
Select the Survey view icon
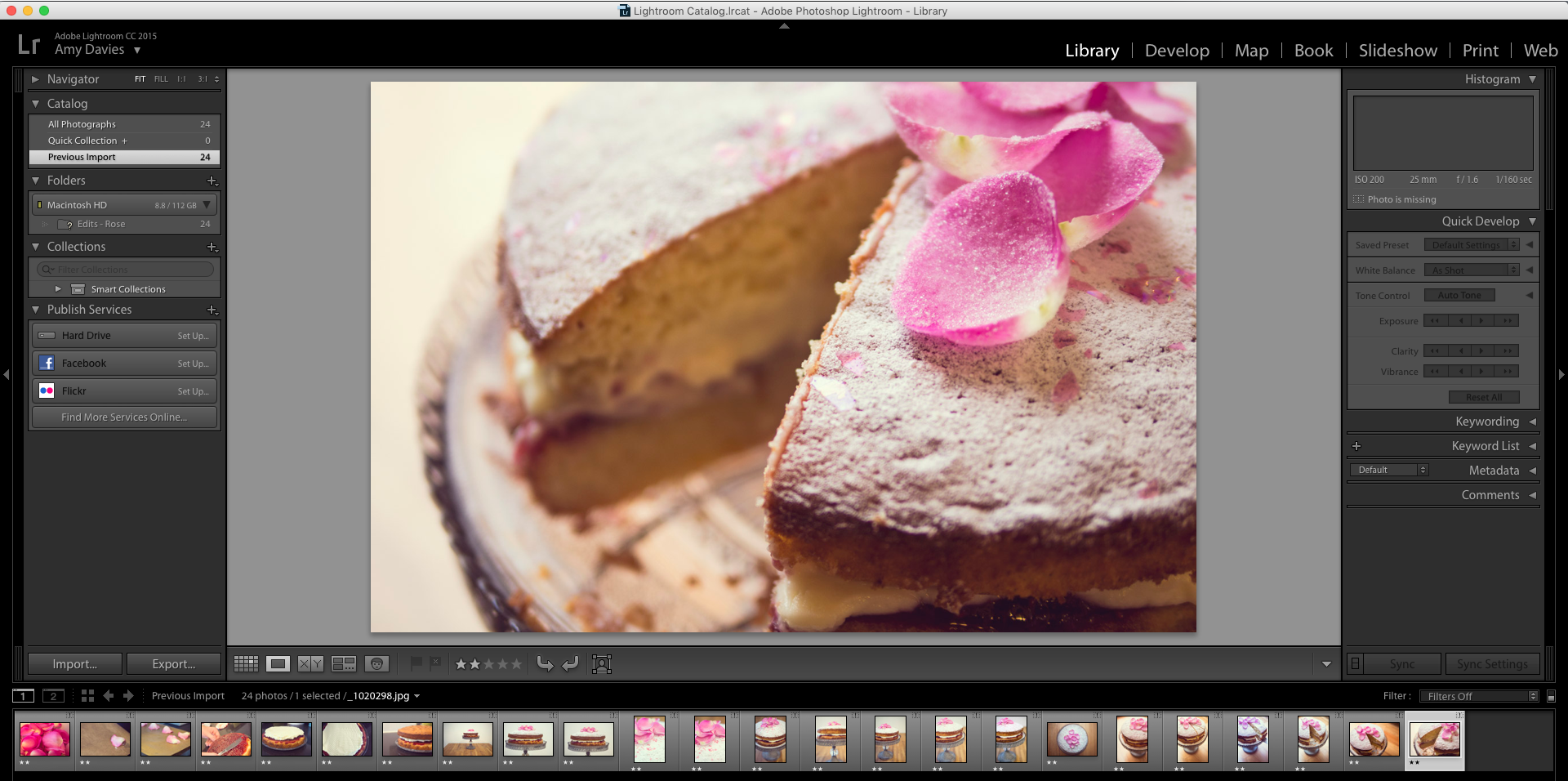click(x=343, y=663)
